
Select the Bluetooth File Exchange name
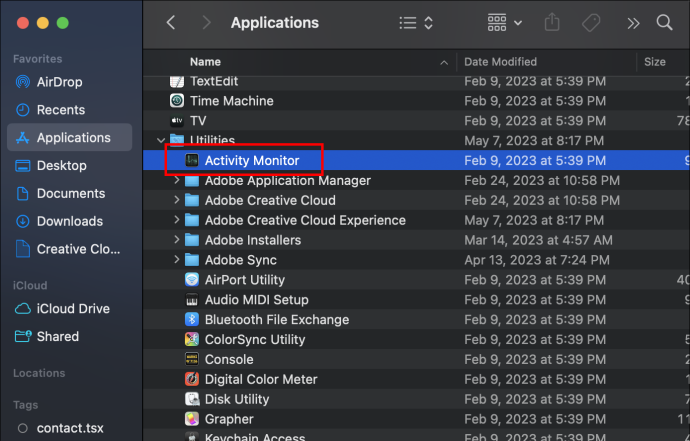(x=277, y=320)
